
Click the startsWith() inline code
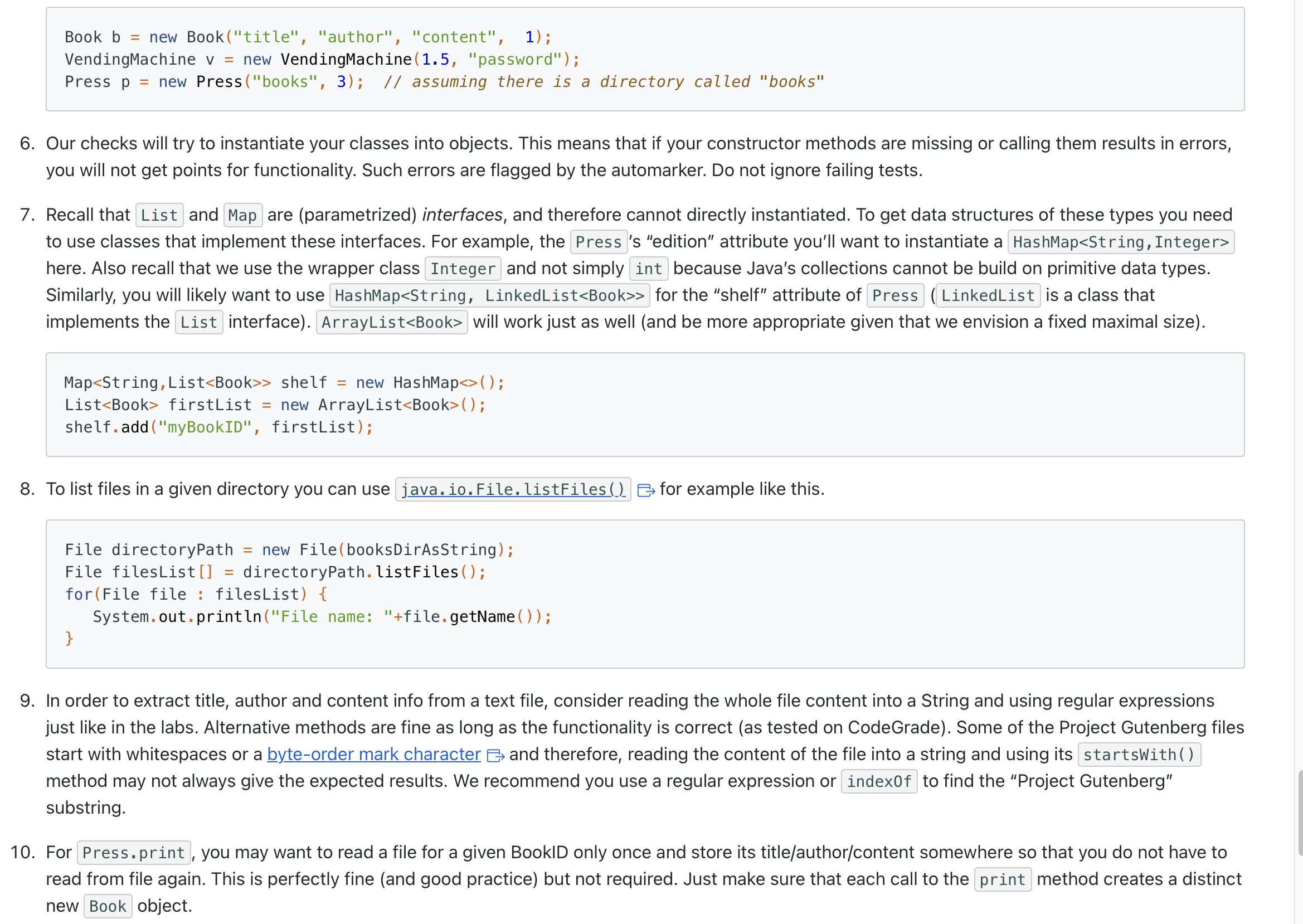(1139, 755)
